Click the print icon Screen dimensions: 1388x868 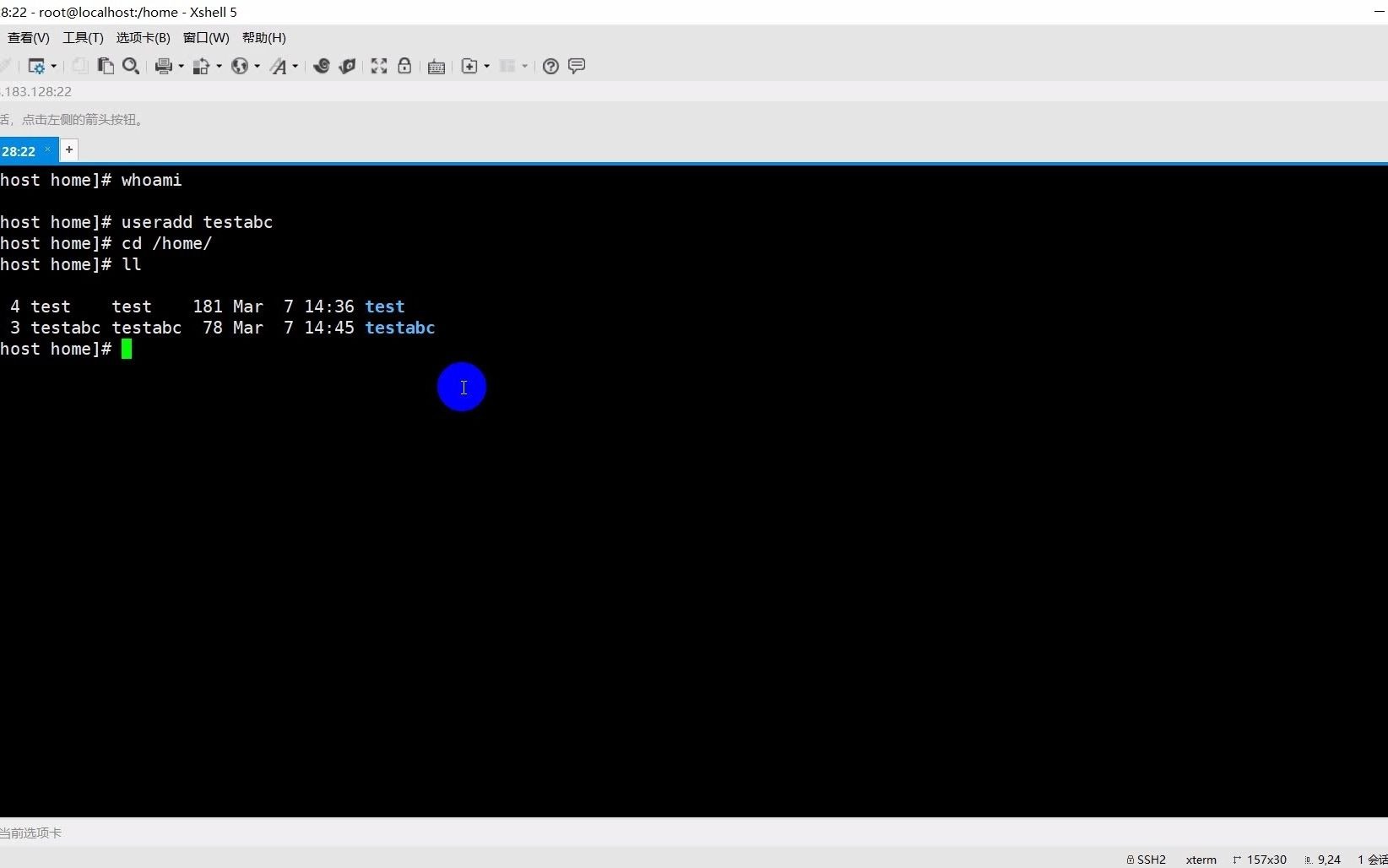click(x=164, y=66)
